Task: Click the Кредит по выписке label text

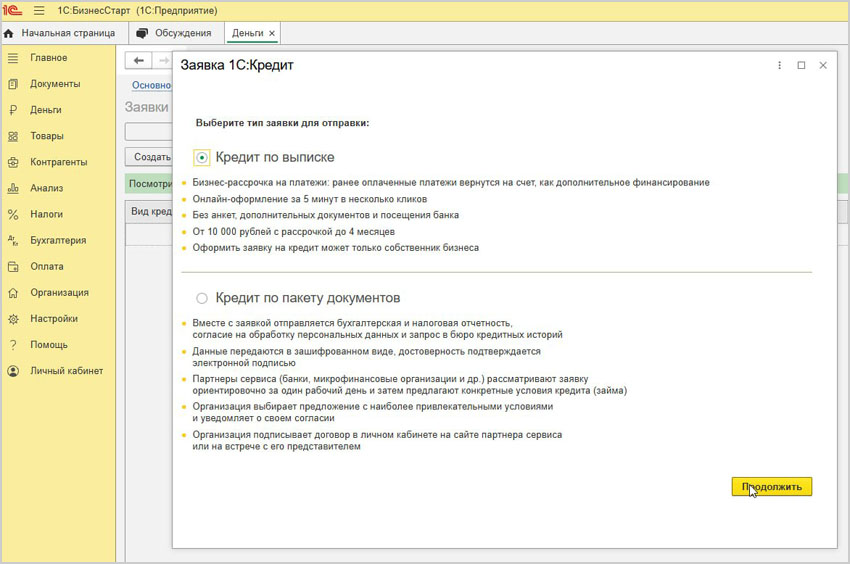Action: pyautogui.click(x=275, y=157)
